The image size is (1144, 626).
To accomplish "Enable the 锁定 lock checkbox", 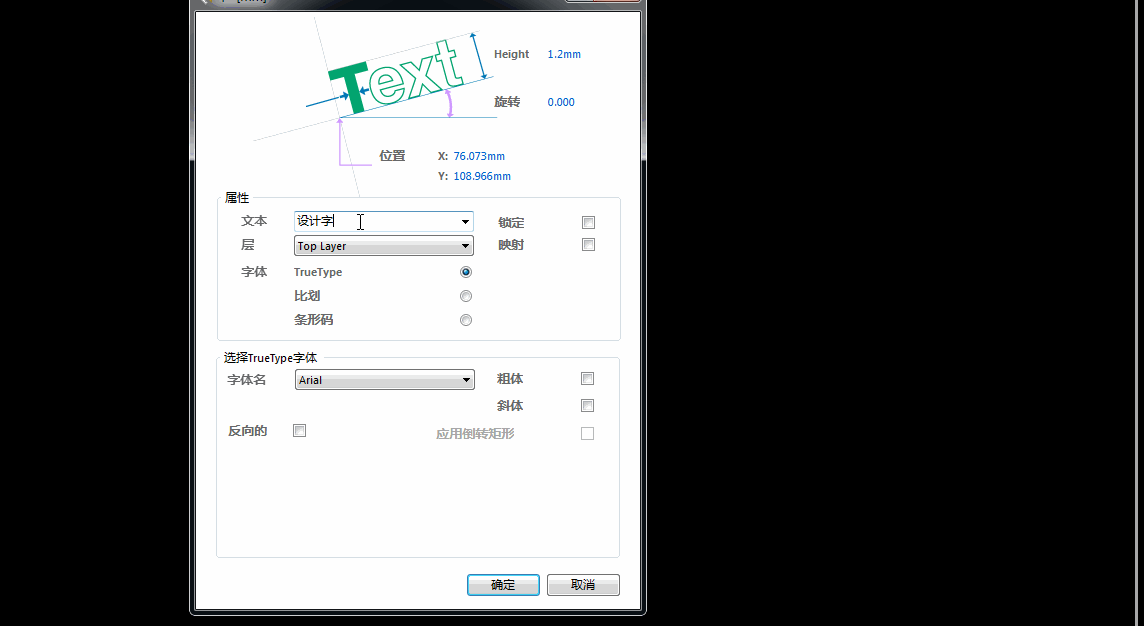I will coord(588,222).
